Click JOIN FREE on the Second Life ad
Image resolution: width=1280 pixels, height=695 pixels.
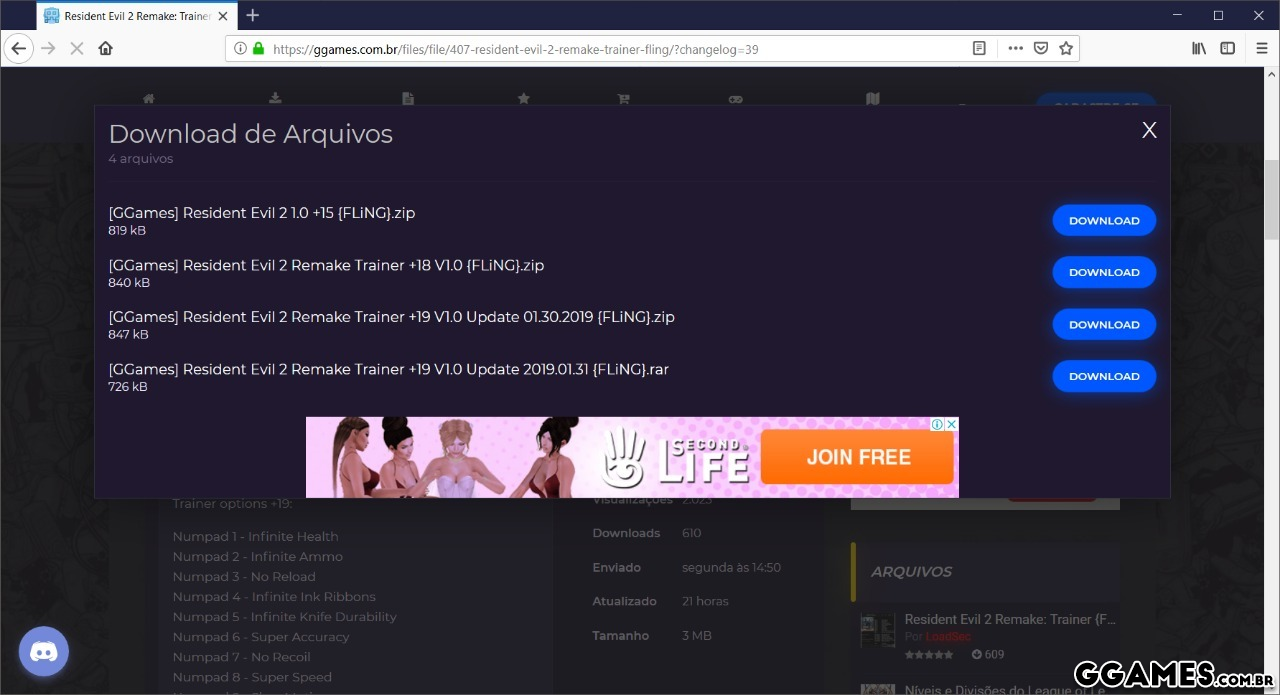click(x=858, y=457)
